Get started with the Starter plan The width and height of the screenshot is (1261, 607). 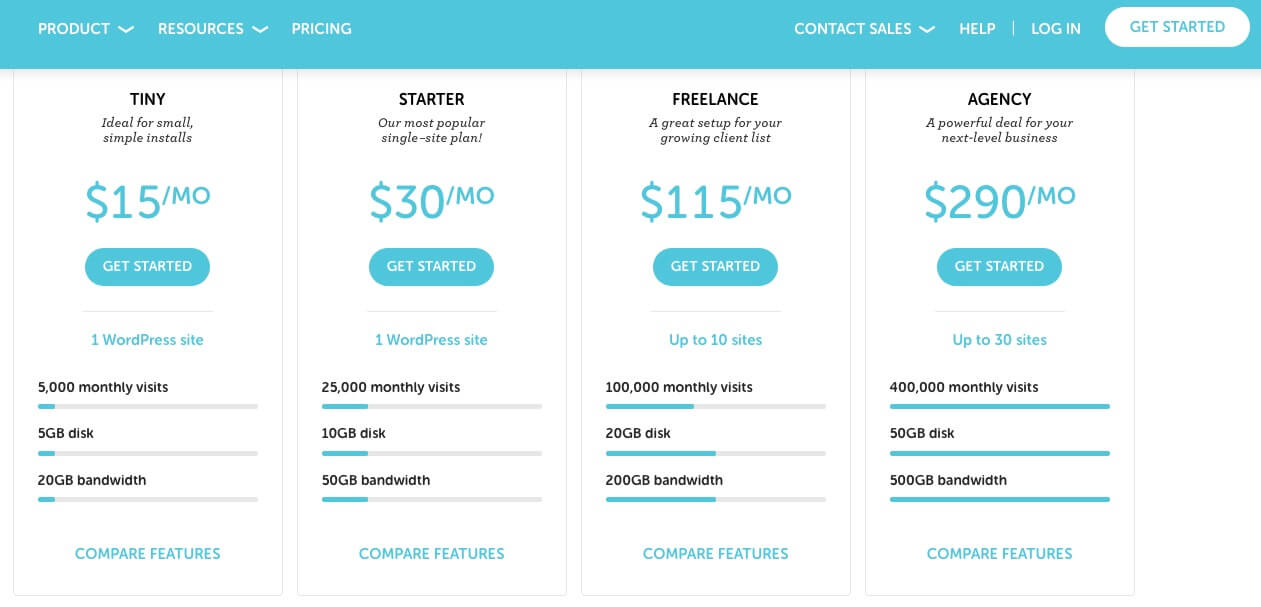pyautogui.click(x=431, y=267)
